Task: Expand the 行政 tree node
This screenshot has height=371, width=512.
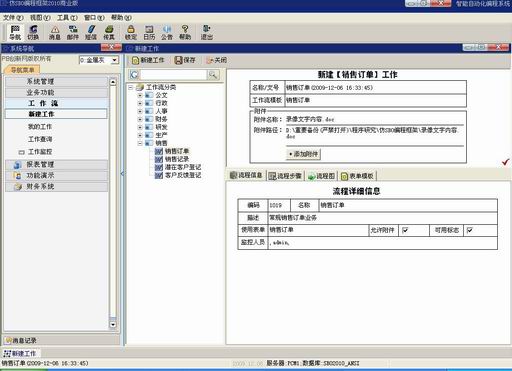Action: click(140, 103)
